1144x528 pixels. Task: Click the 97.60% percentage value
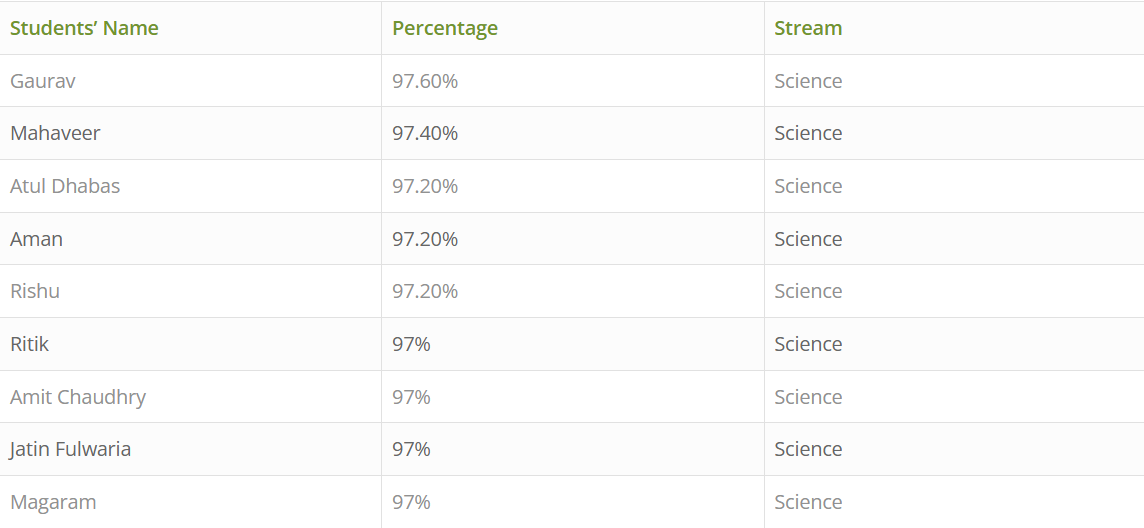[x=425, y=81]
